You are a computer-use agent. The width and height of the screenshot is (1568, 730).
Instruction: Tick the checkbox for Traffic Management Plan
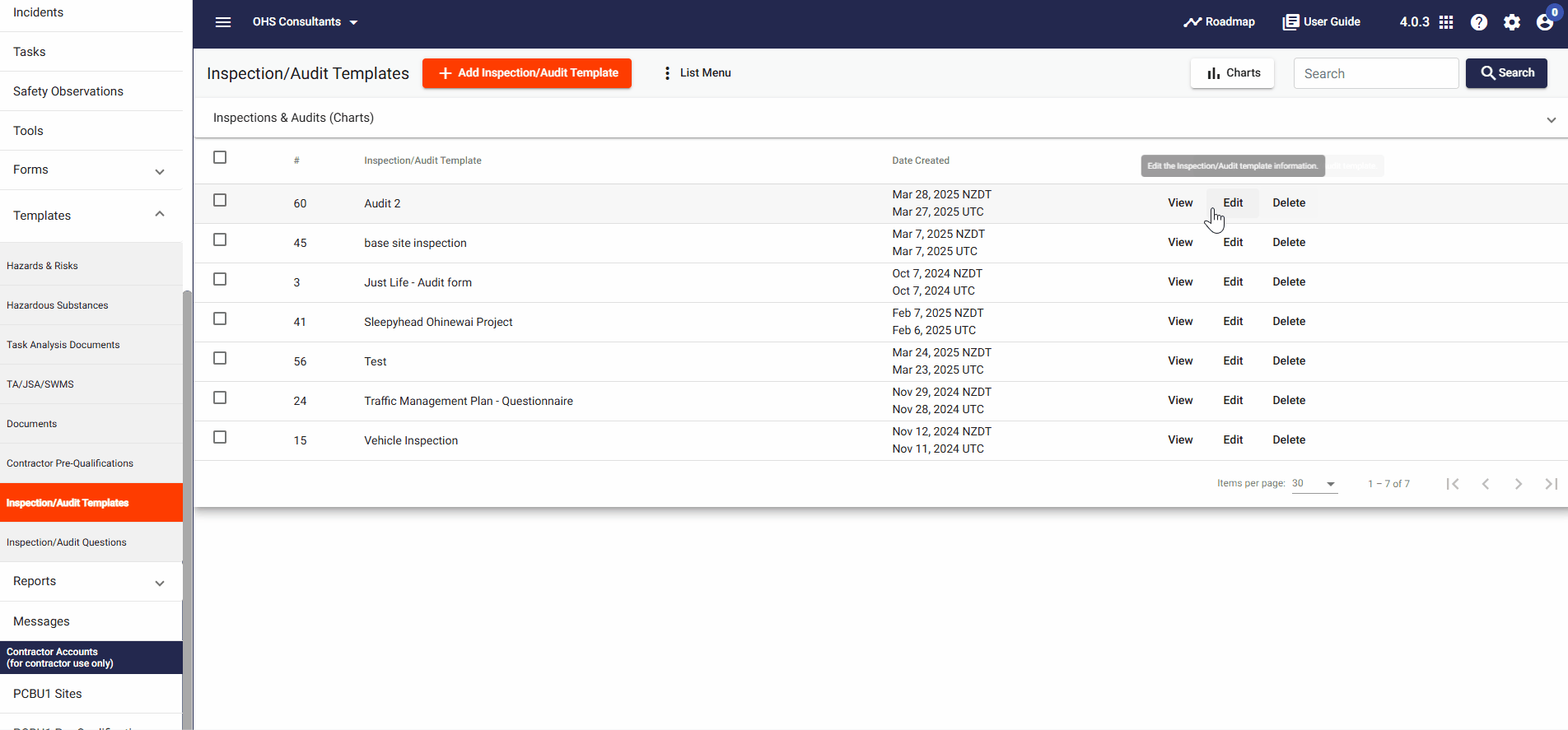[220, 398]
